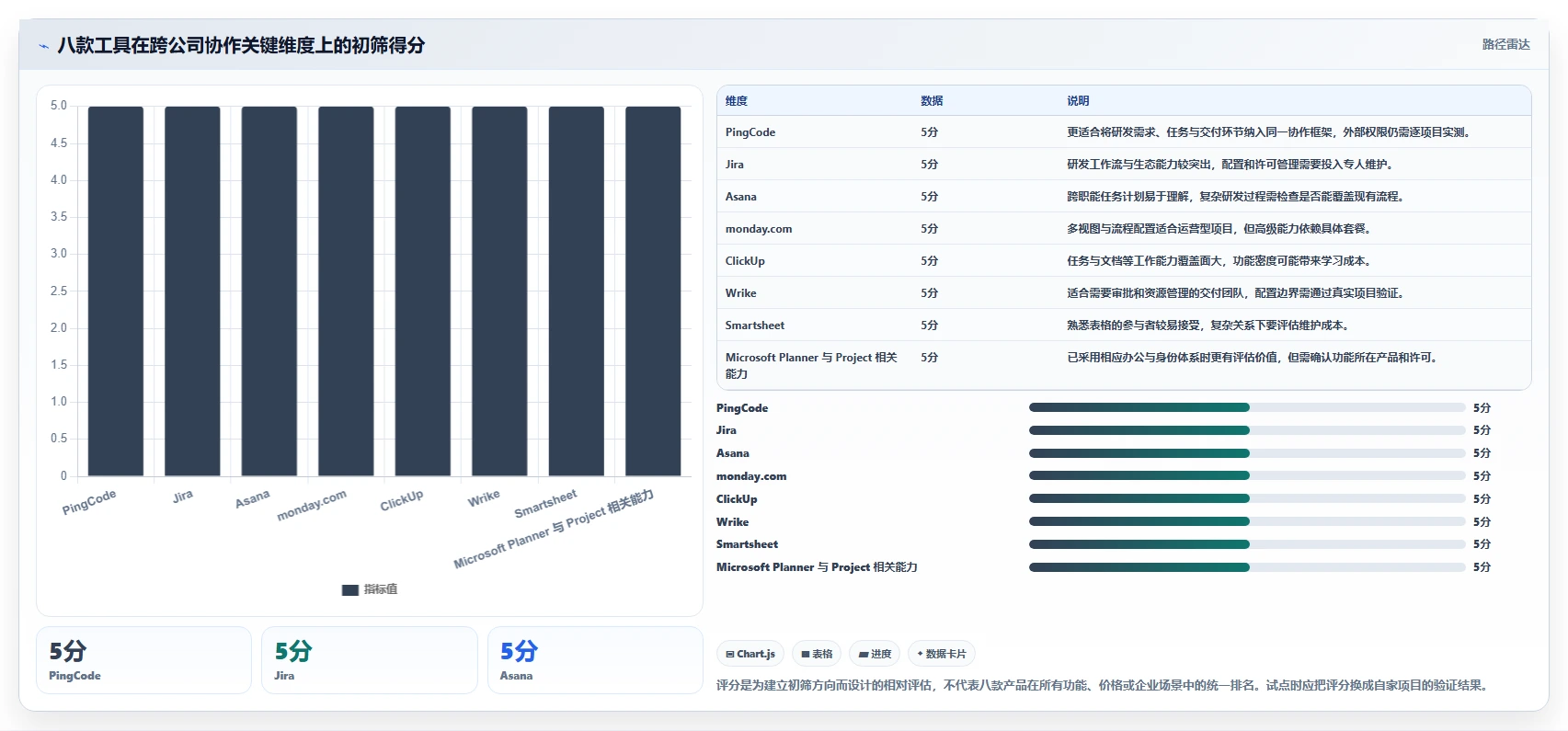Click the Wrike label in progress list

(x=733, y=522)
